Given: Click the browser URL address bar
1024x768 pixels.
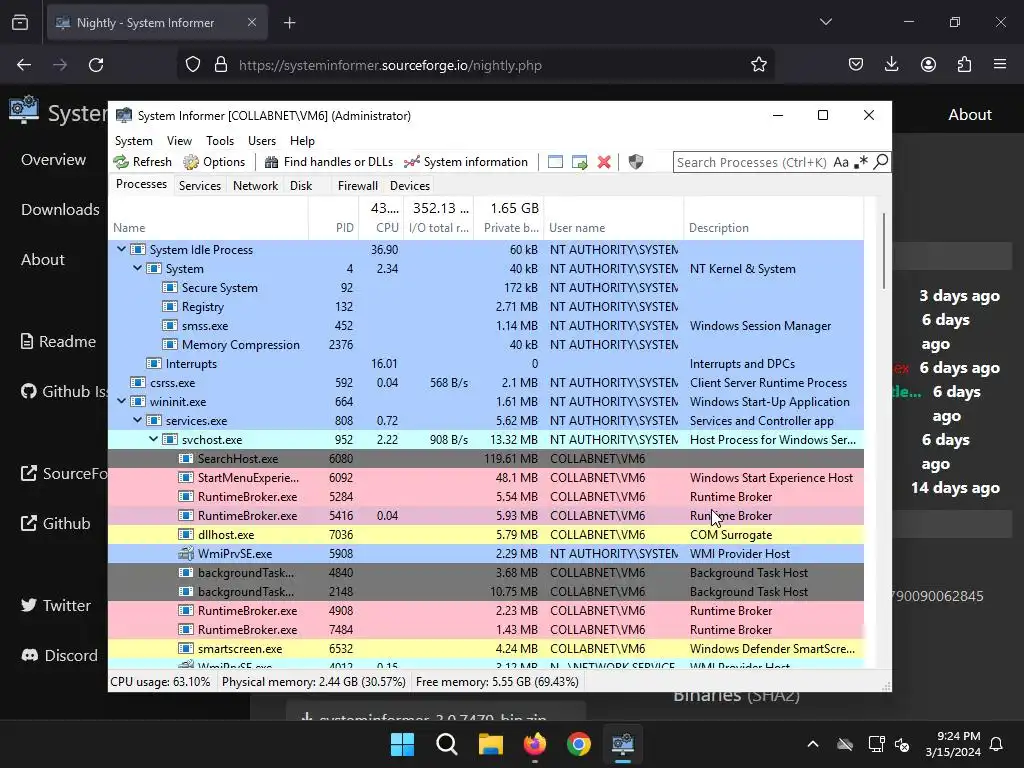Looking at the screenshot, I should (477, 65).
